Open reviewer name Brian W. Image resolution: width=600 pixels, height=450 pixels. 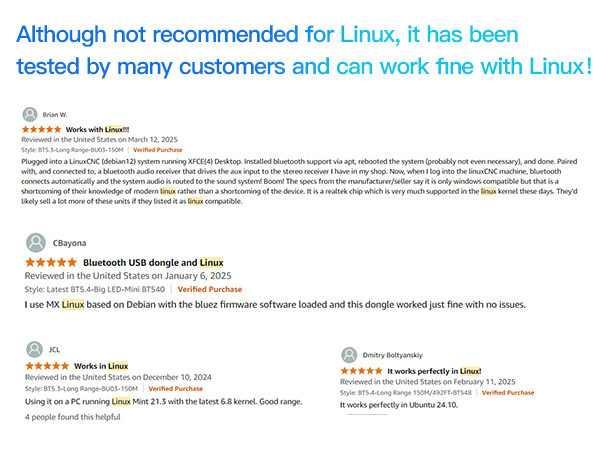click(x=56, y=114)
